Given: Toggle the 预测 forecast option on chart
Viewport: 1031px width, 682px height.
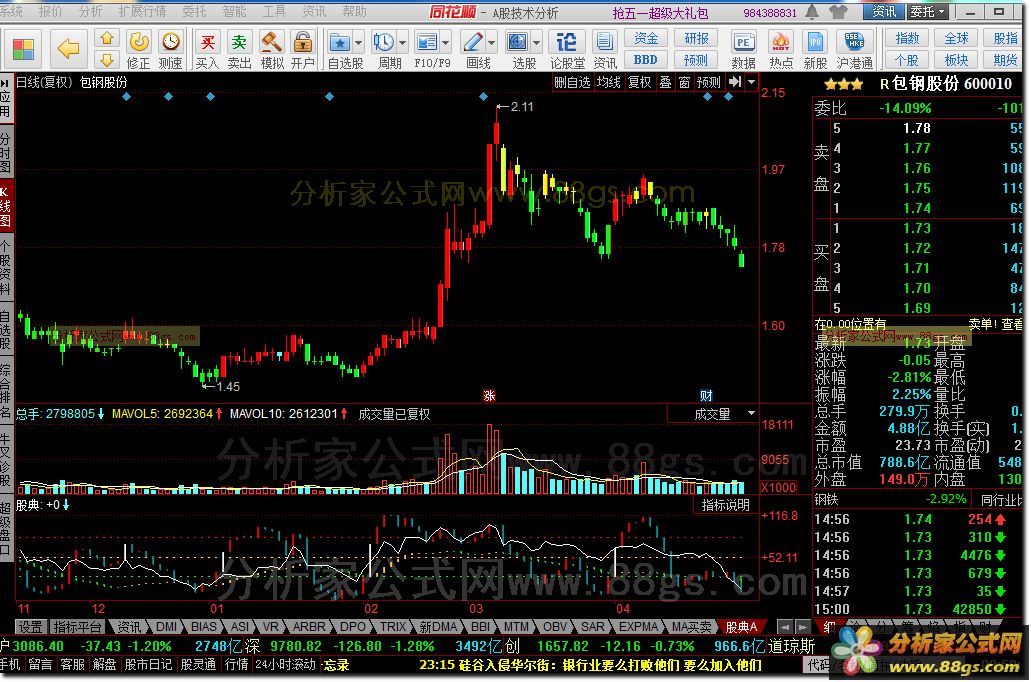Looking at the screenshot, I should click(x=709, y=82).
